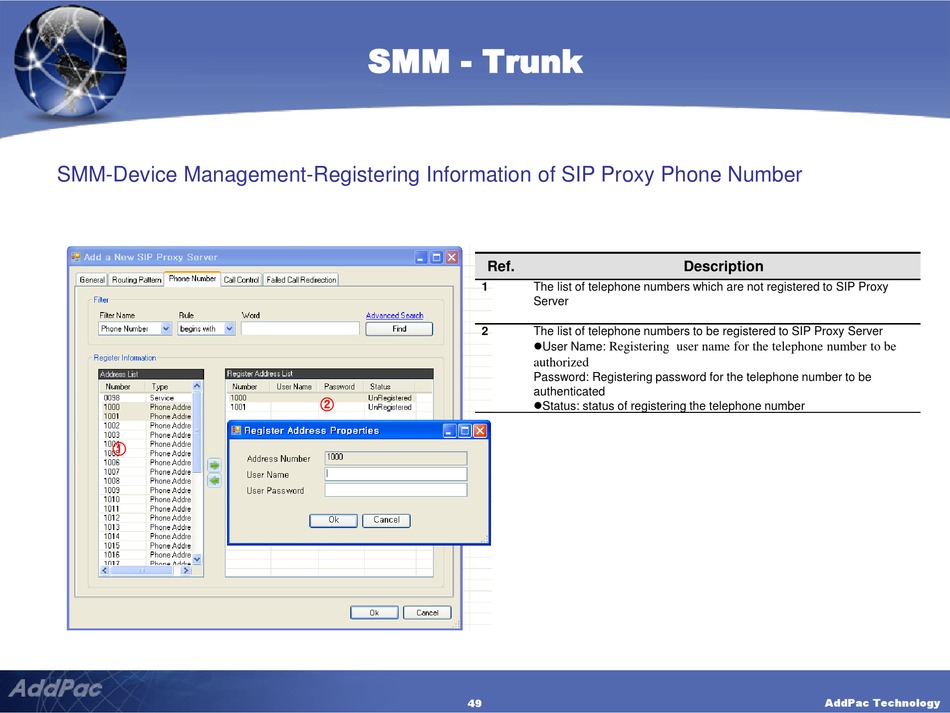Select row 1011 in the Address List
The image size is (950, 713).
point(146,509)
